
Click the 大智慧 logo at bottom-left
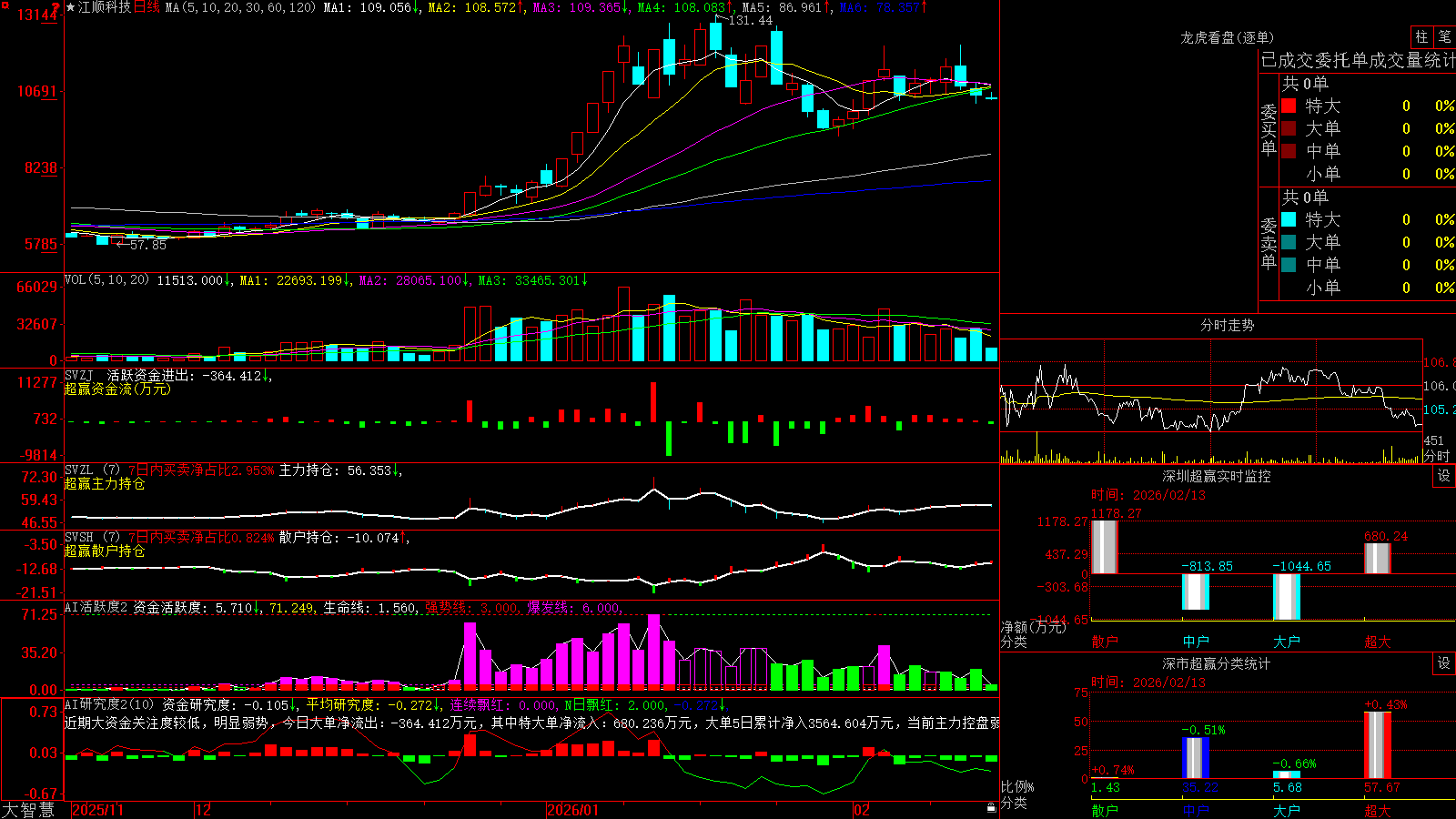28,809
